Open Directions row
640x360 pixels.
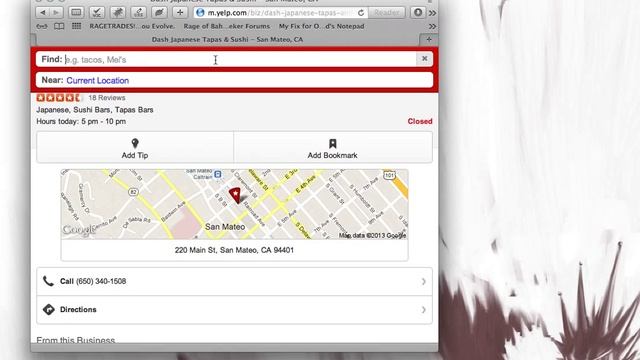pyautogui.click(x=234, y=310)
